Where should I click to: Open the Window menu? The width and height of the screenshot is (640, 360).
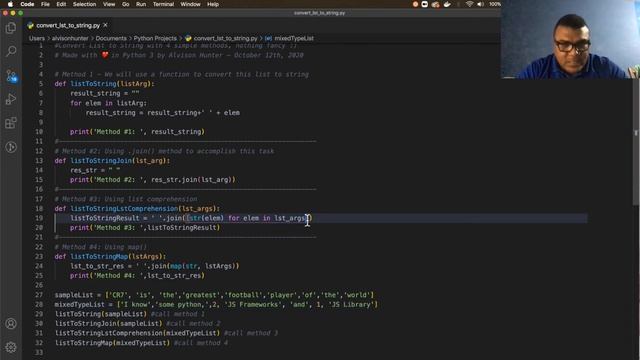pos(190,4)
